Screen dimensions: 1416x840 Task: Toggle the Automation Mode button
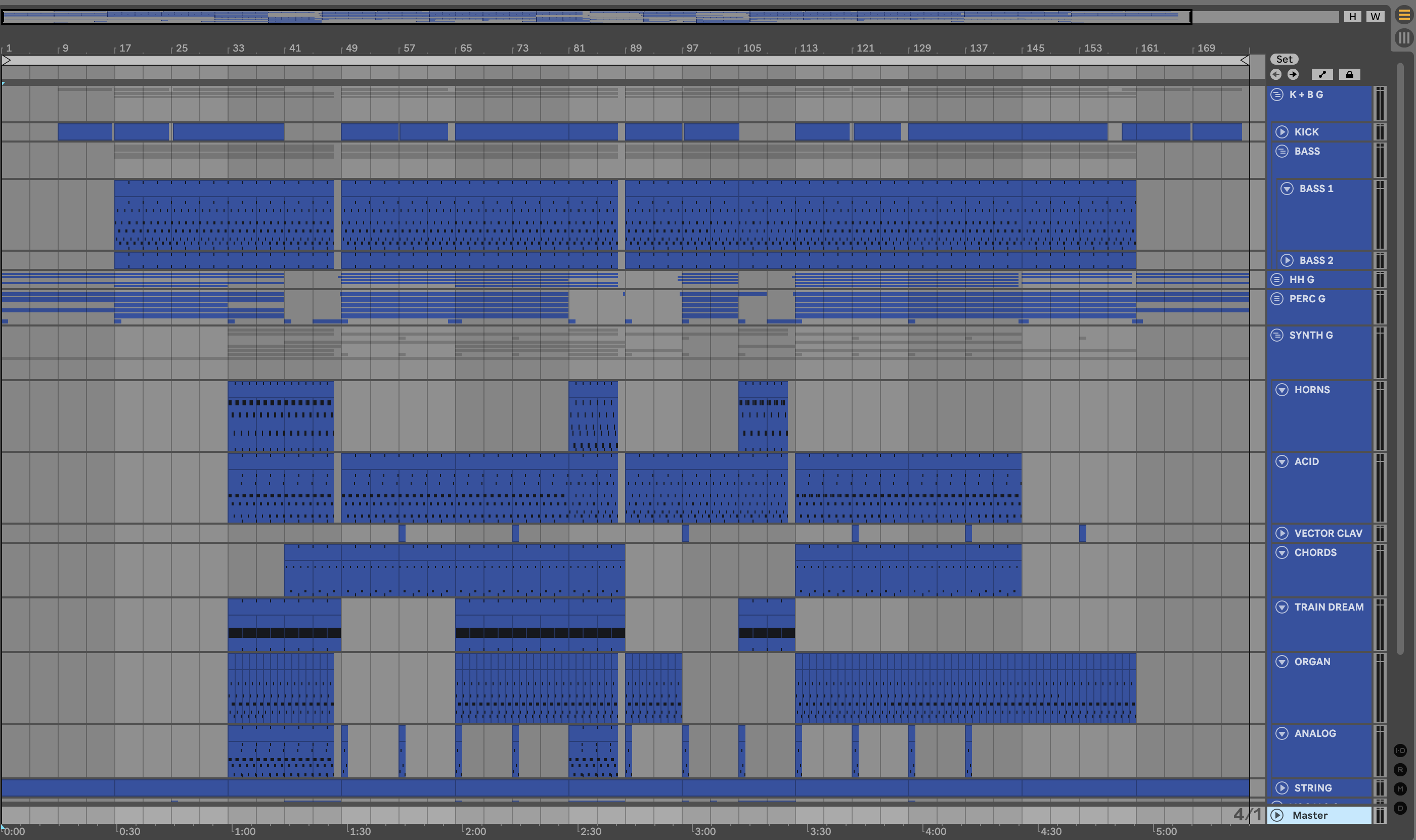point(1321,74)
